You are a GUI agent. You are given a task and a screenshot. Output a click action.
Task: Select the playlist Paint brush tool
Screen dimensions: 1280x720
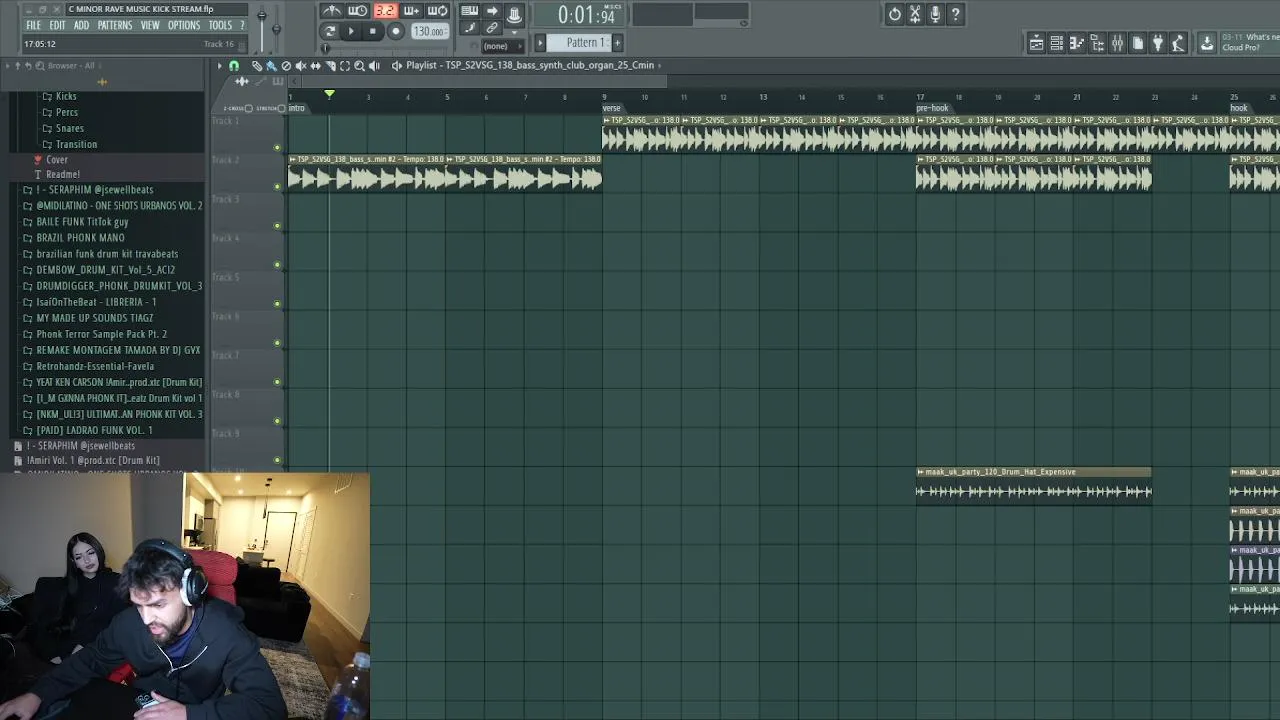[x=271, y=66]
